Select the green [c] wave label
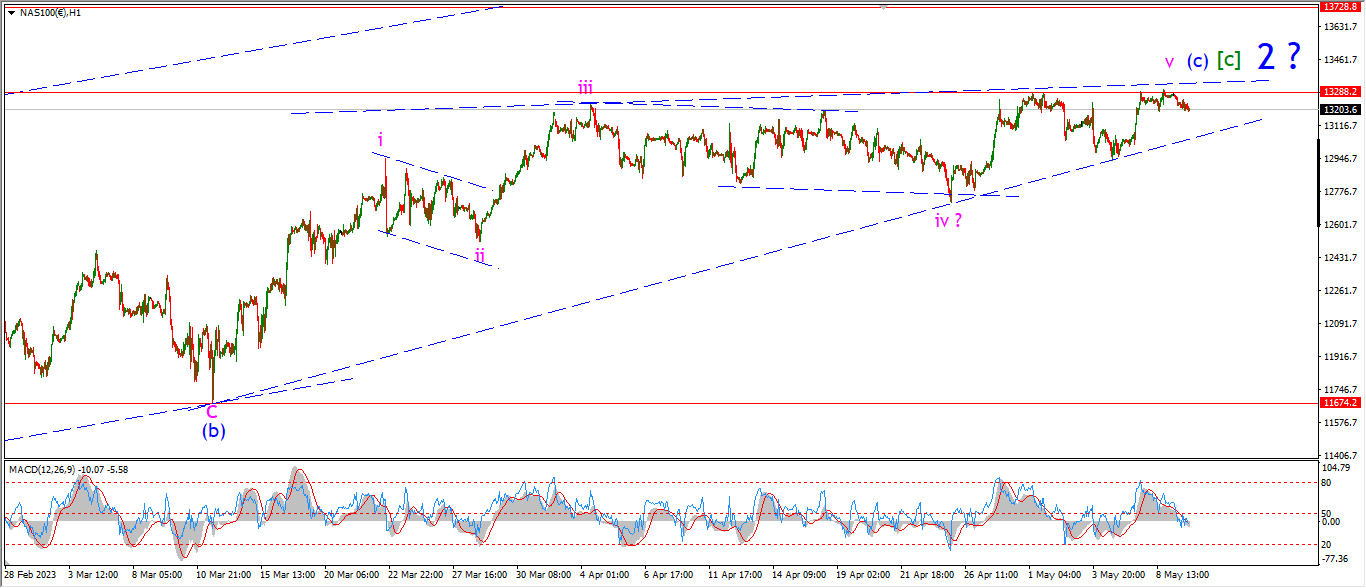Screen dimensions: 1366x588 1228,60
